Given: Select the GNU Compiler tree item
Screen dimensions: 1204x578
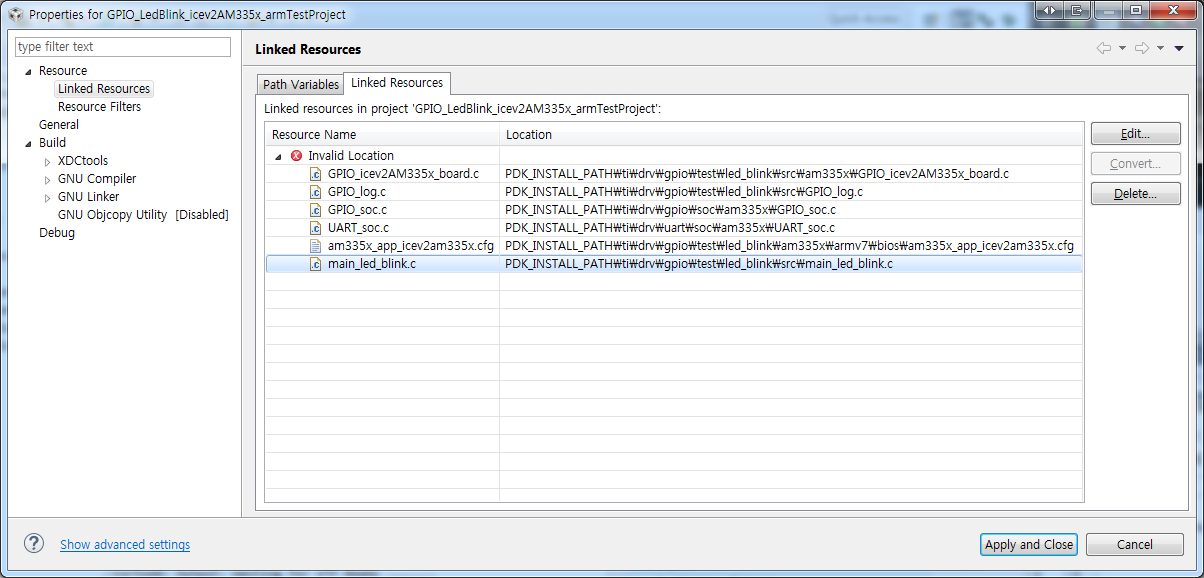Looking at the screenshot, I should pyautogui.click(x=97, y=179).
